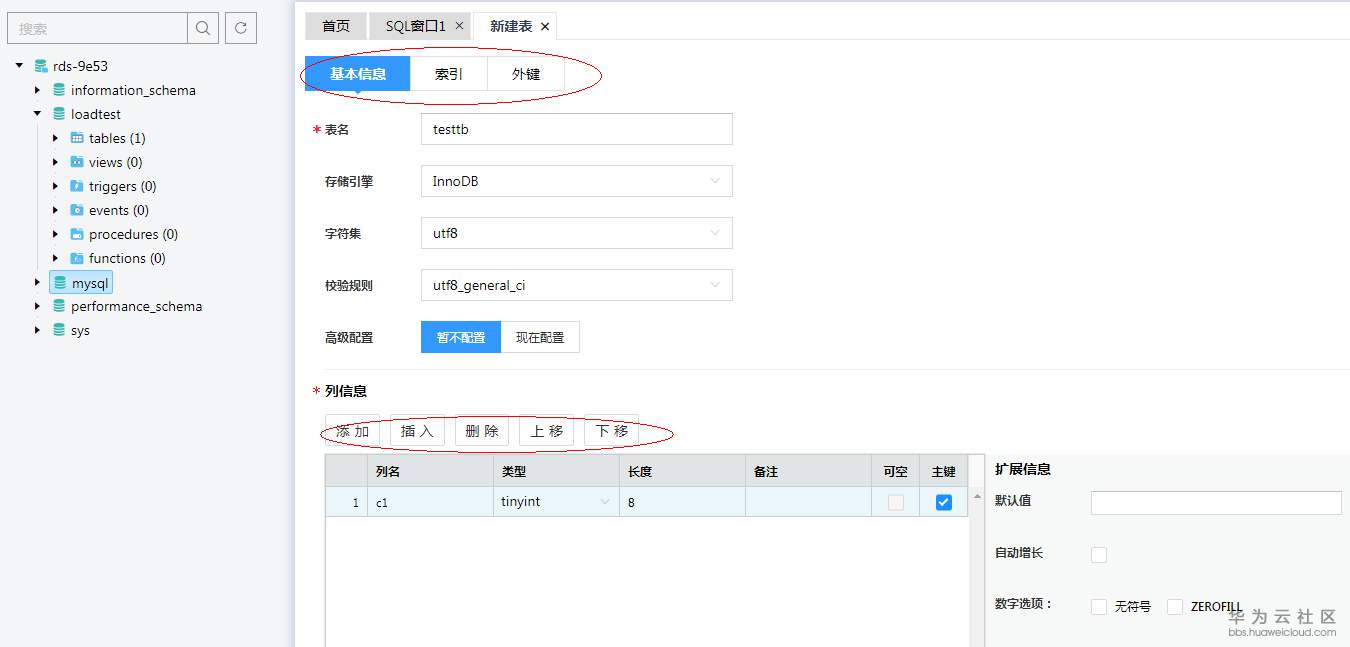
Task: Open the 外键 section tab
Action: click(x=526, y=74)
